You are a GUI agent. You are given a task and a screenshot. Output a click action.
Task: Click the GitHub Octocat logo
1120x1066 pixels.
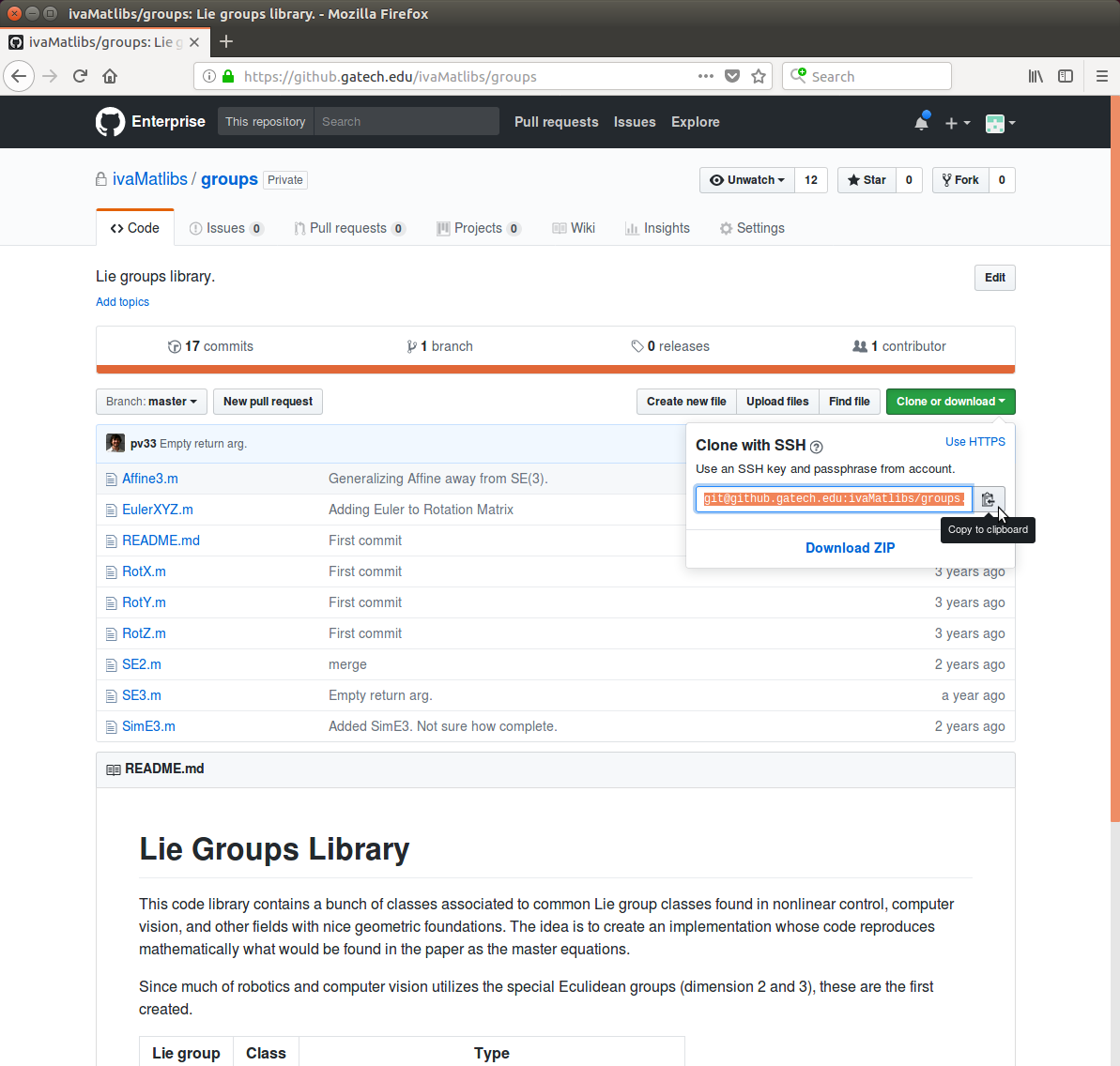tap(110, 122)
